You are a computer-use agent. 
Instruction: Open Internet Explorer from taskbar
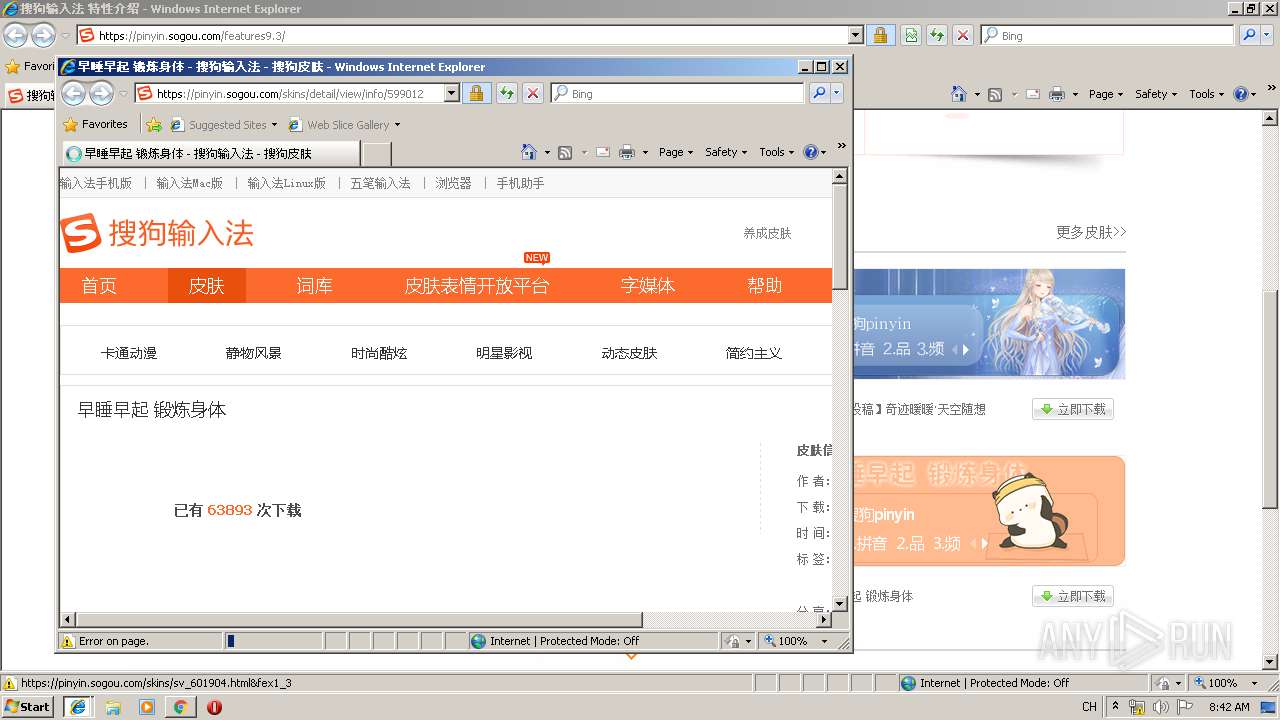click(78, 707)
